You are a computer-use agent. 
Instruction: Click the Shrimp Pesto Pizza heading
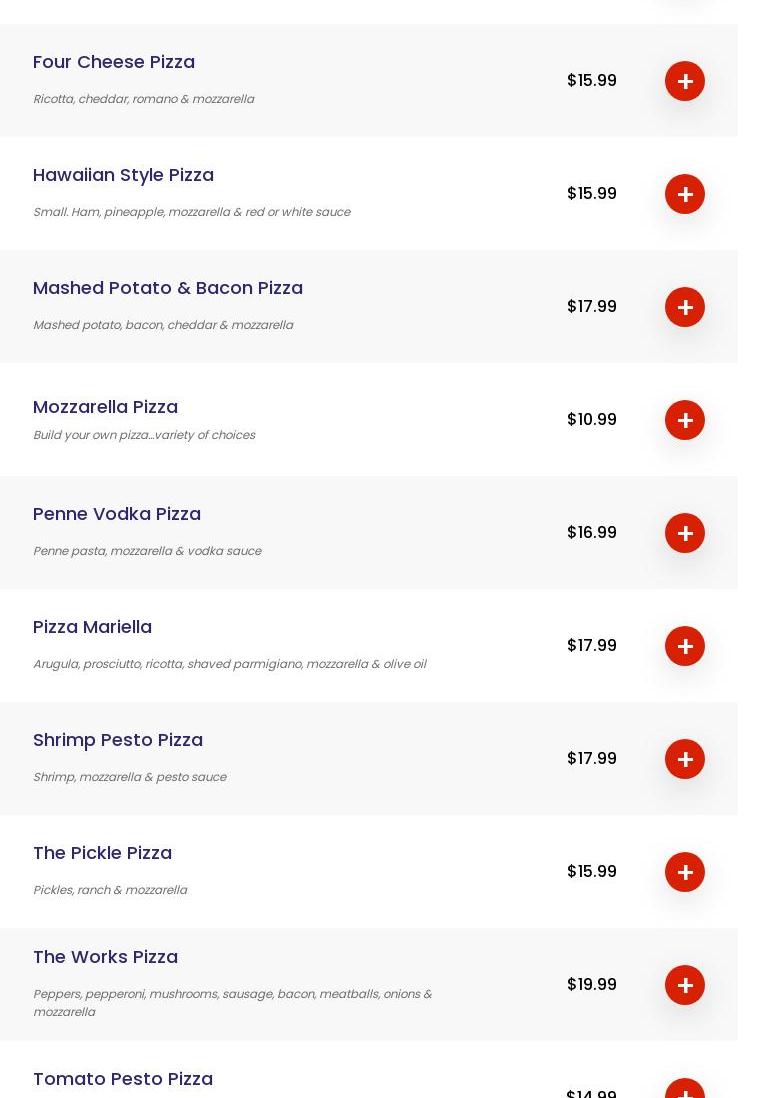pyautogui.click(x=118, y=740)
